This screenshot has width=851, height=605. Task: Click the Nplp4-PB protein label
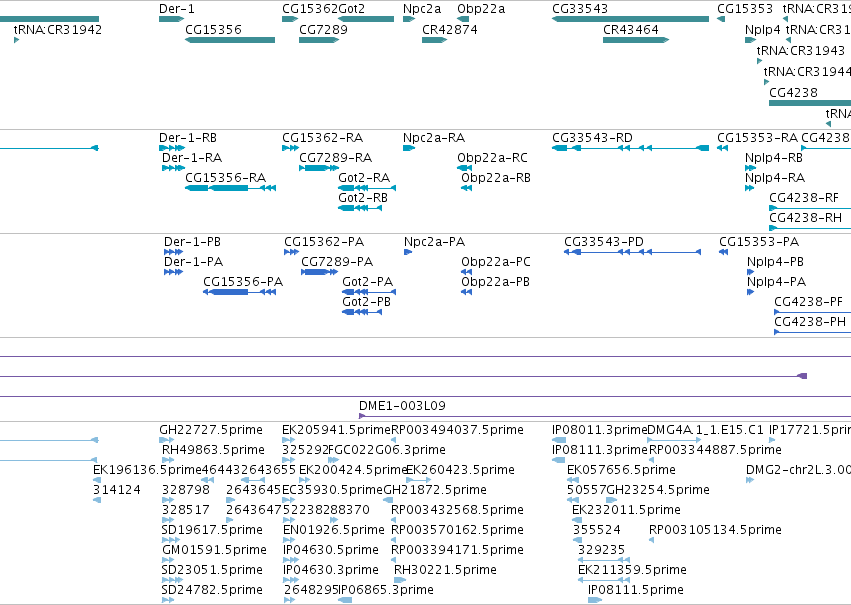point(775,262)
